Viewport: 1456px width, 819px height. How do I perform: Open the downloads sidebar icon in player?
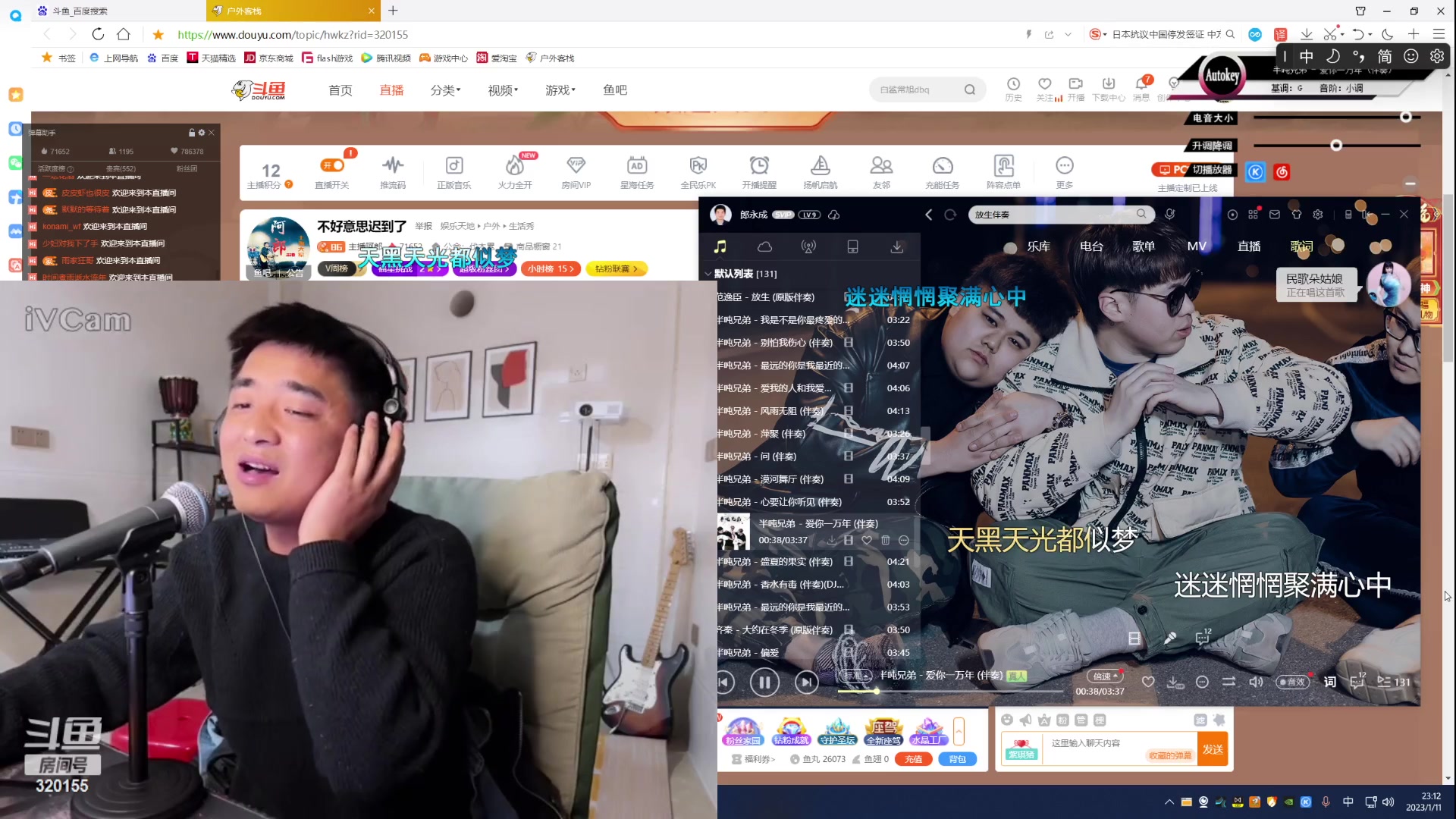[x=896, y=246]
